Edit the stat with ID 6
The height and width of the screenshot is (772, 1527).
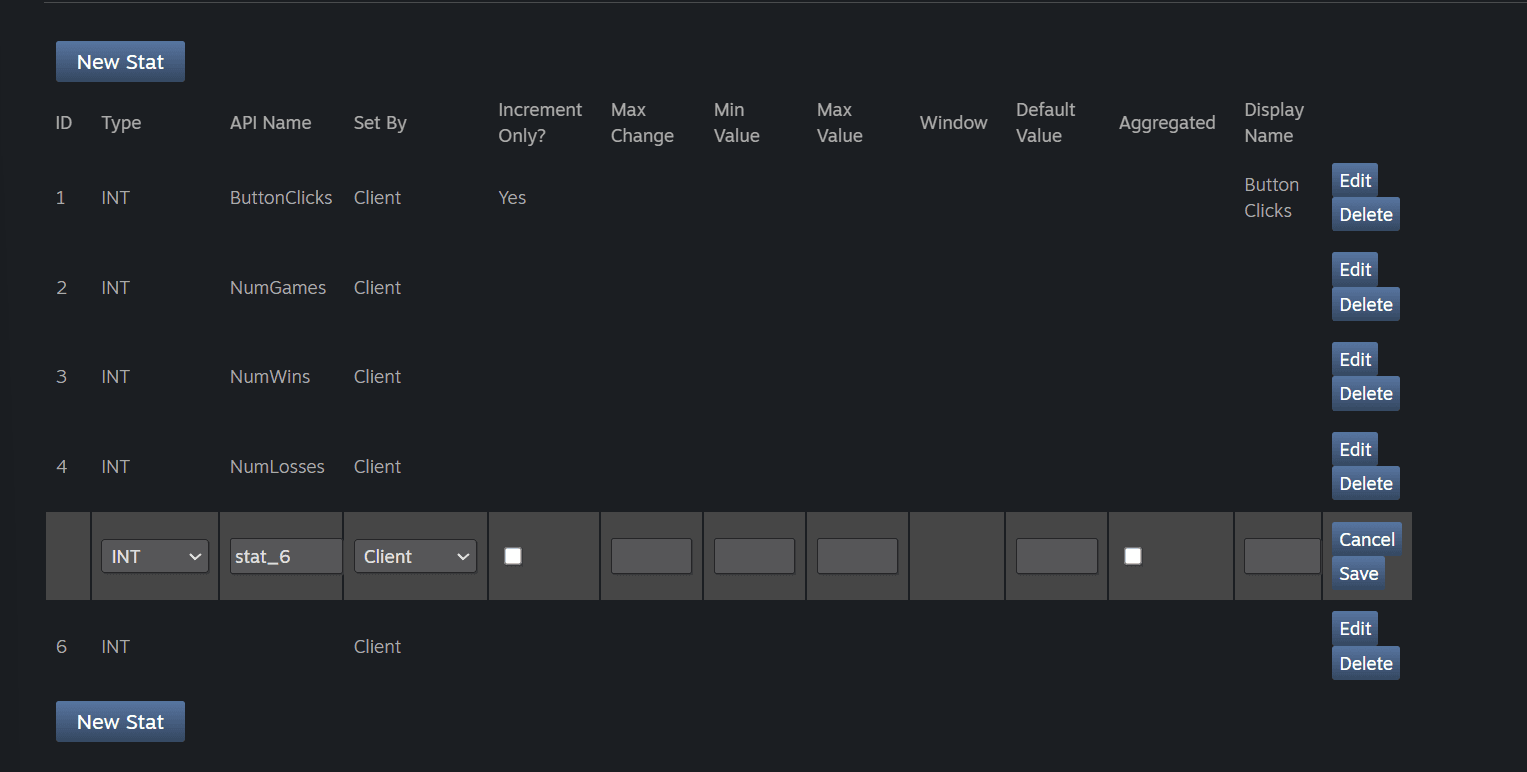(1355, 628)
